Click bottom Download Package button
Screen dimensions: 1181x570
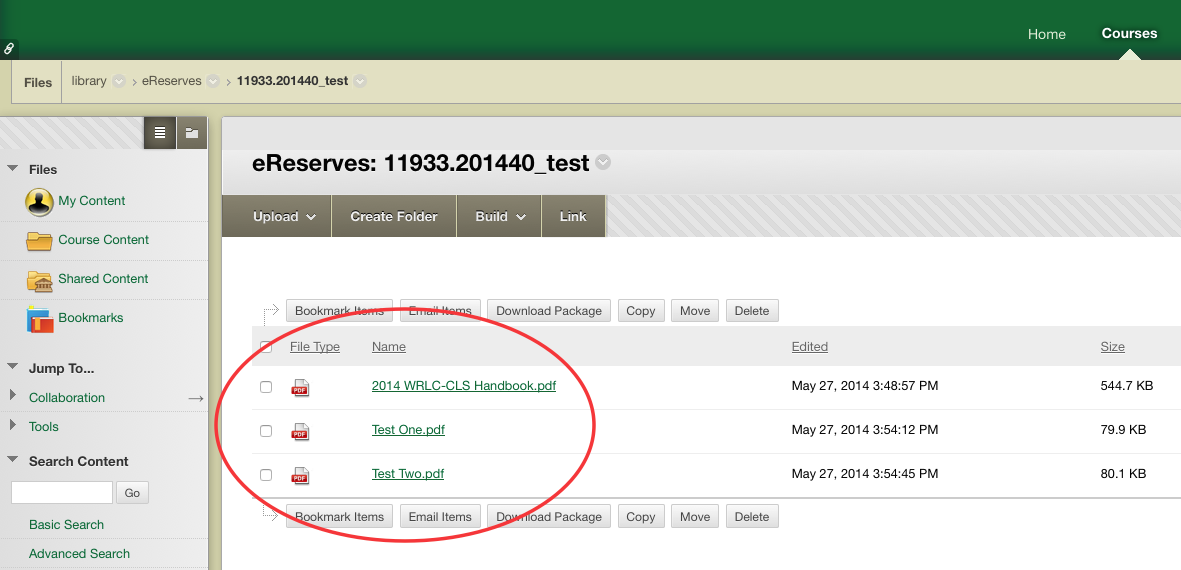point(549,517)
